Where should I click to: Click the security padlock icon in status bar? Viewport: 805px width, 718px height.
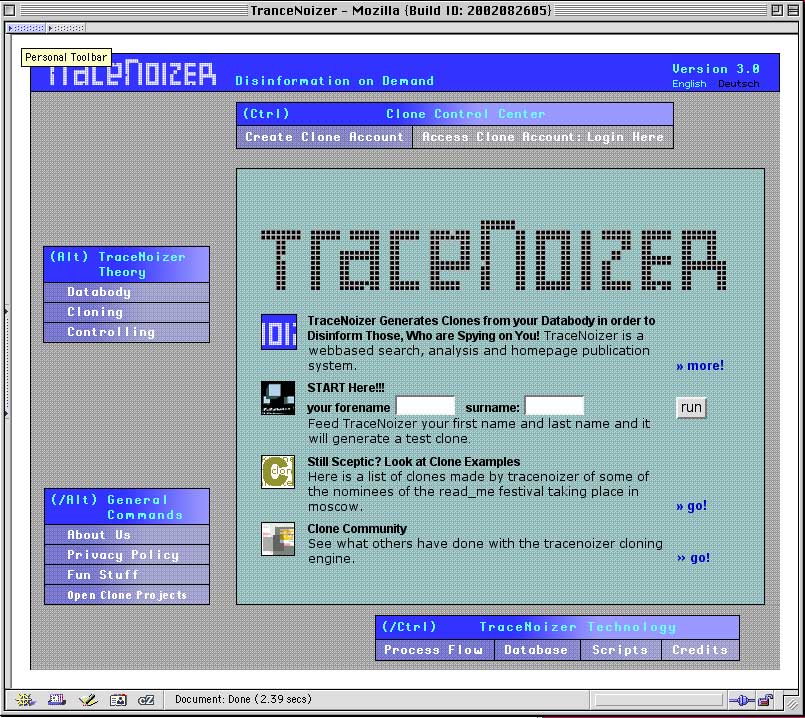[x=765, y=700]
